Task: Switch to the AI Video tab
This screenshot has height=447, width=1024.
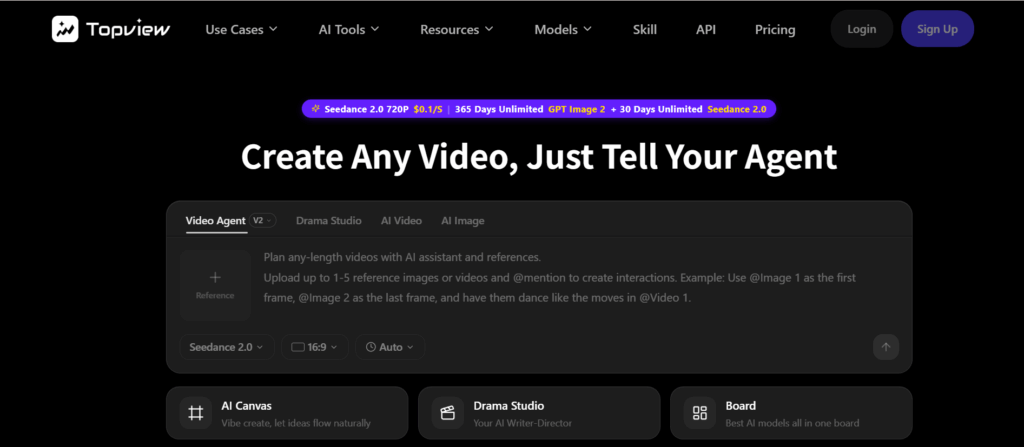Action: 401,220
